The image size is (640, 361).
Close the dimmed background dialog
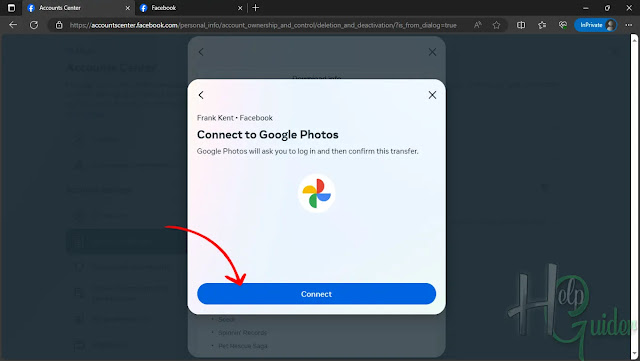point(432,52)
